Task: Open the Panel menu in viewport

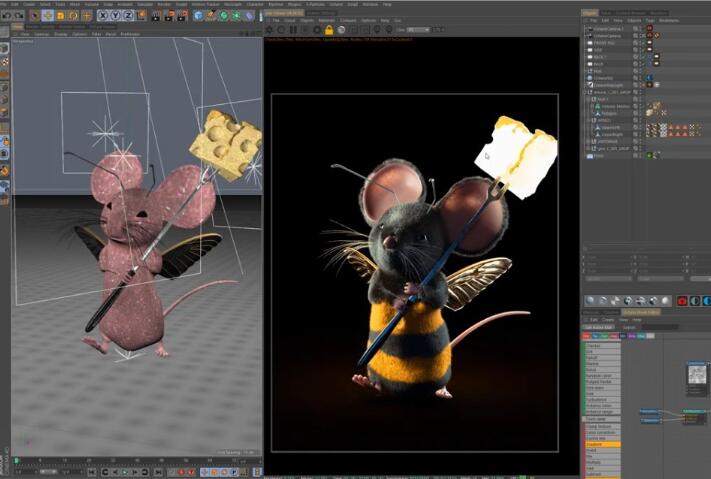Action: [x=111, y=34]
